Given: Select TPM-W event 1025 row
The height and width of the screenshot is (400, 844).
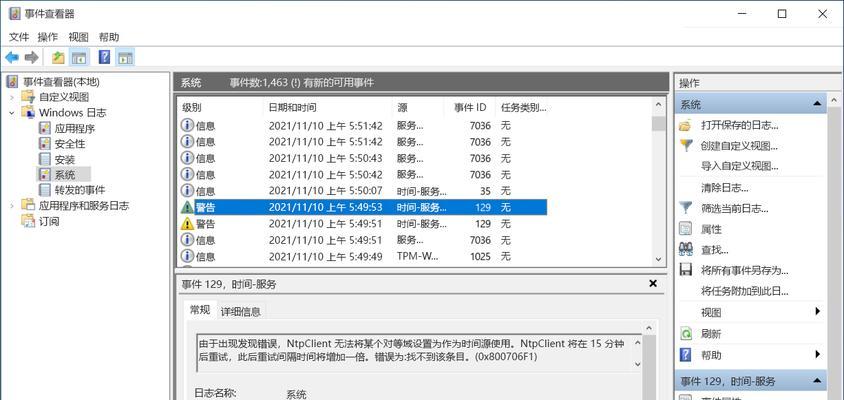Looking at the screenshot, I should (363, 256).
